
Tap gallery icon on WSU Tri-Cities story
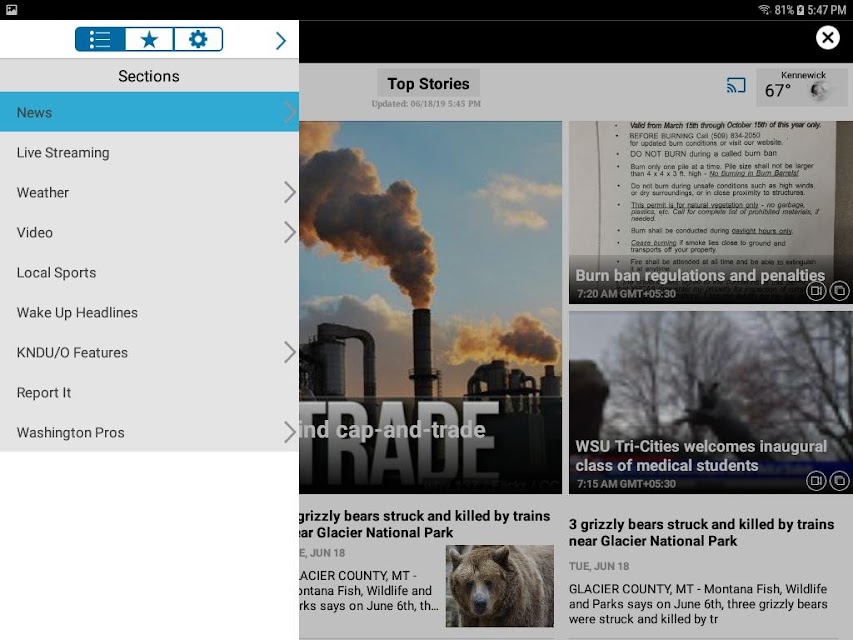pos(839,481)
